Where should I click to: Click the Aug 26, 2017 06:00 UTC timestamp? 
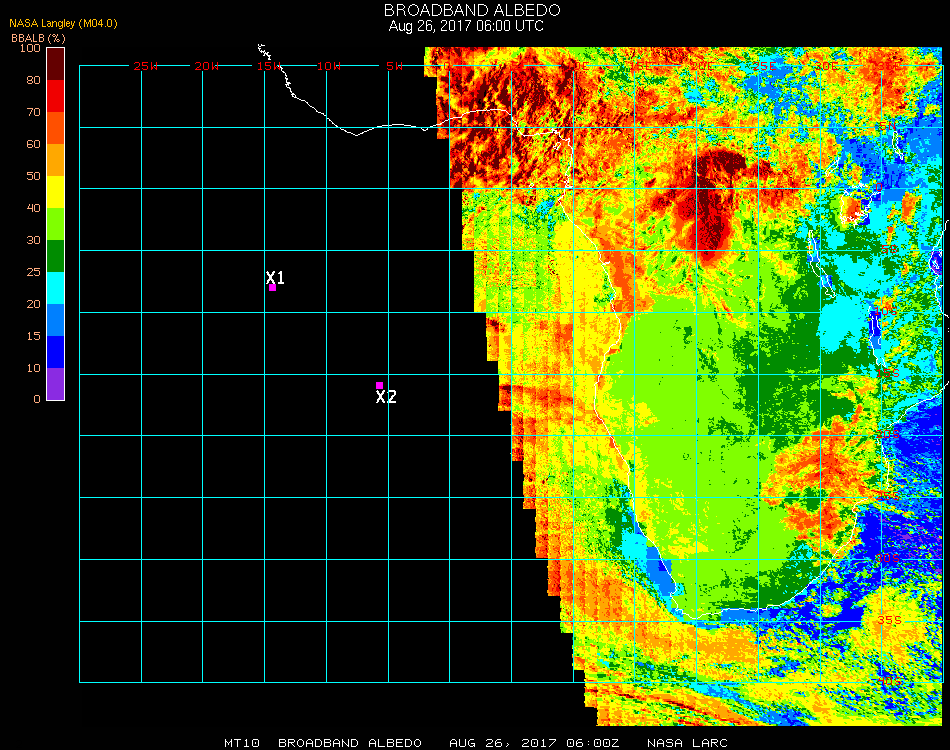click(x=466, y=26)
